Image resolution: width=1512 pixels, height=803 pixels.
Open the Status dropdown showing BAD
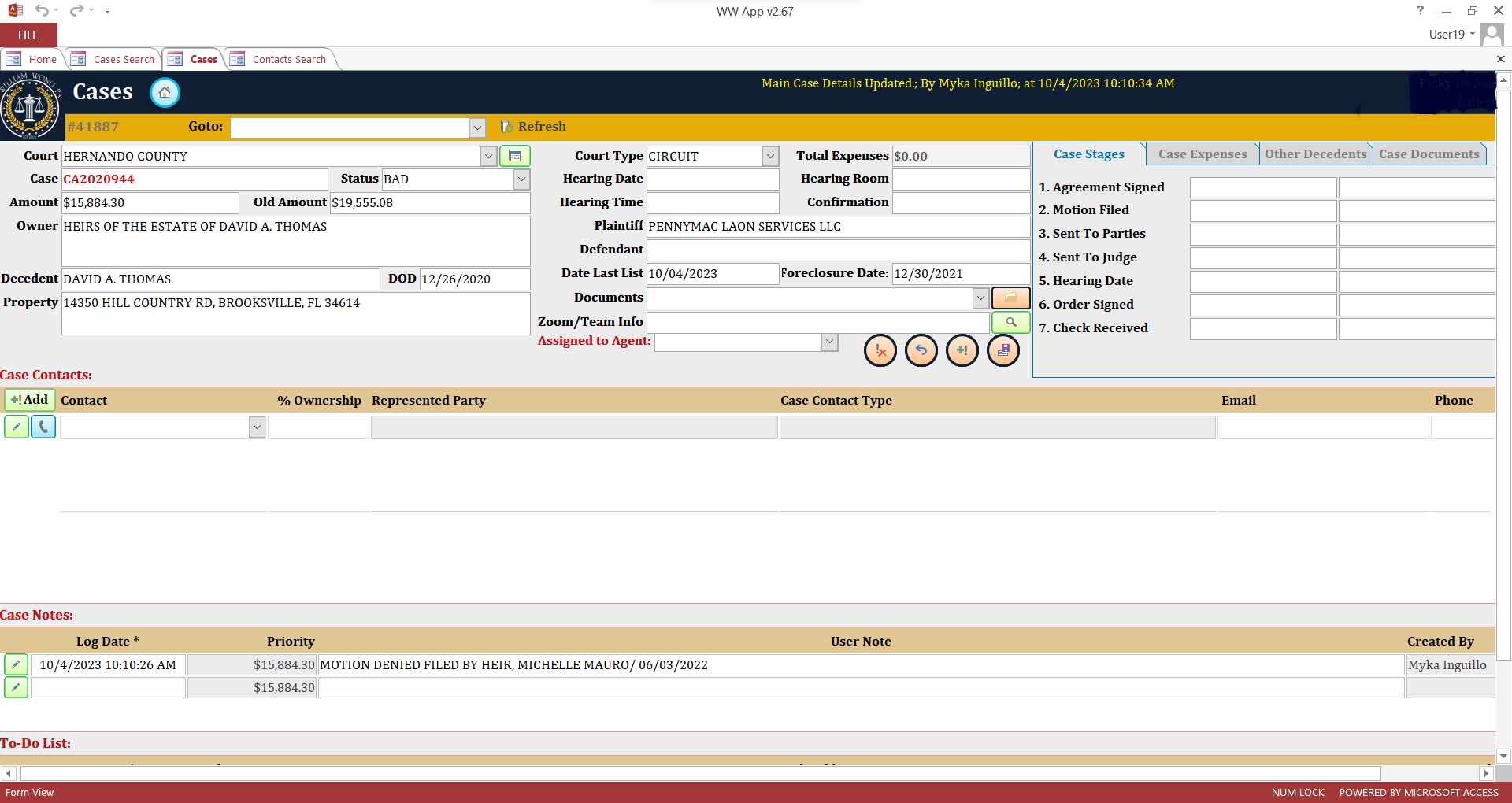(521, 179)
